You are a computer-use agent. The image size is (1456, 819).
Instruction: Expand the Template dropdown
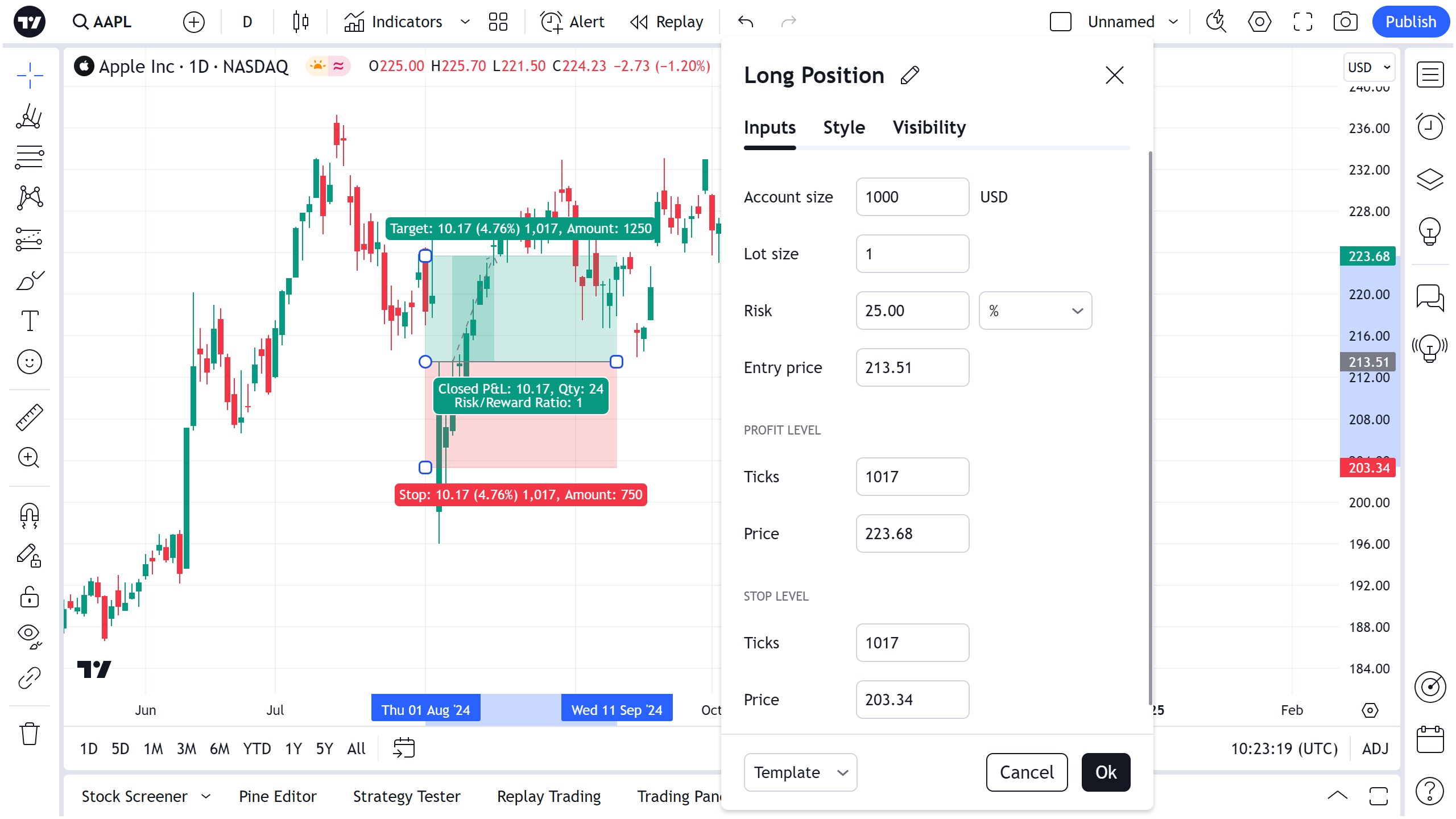click(800, 772)
